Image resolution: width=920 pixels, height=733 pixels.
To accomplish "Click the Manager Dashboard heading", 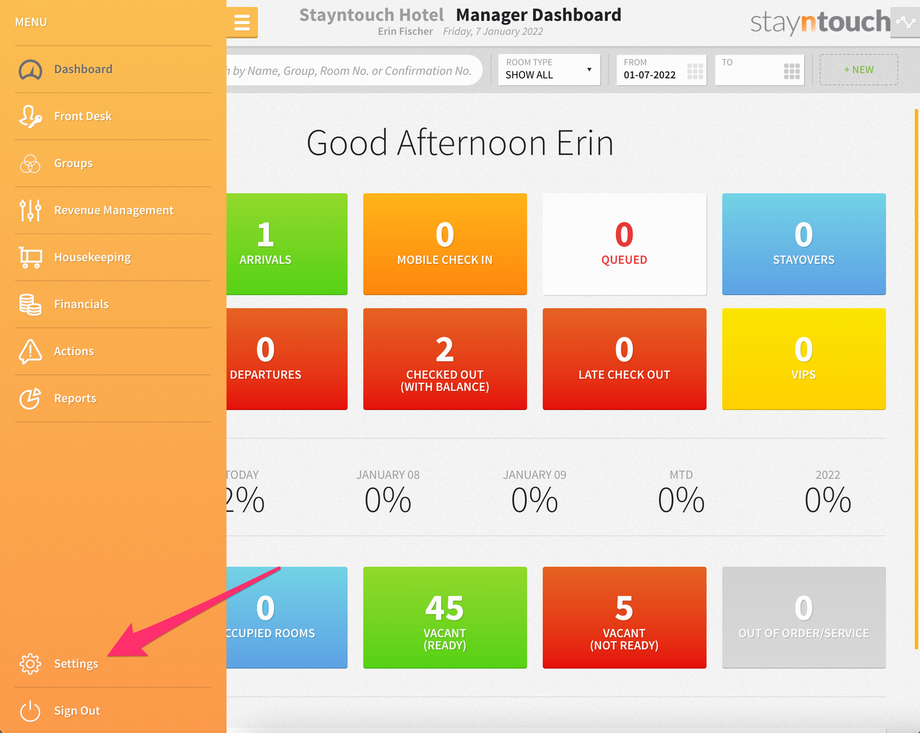I will tap(539, 15).
